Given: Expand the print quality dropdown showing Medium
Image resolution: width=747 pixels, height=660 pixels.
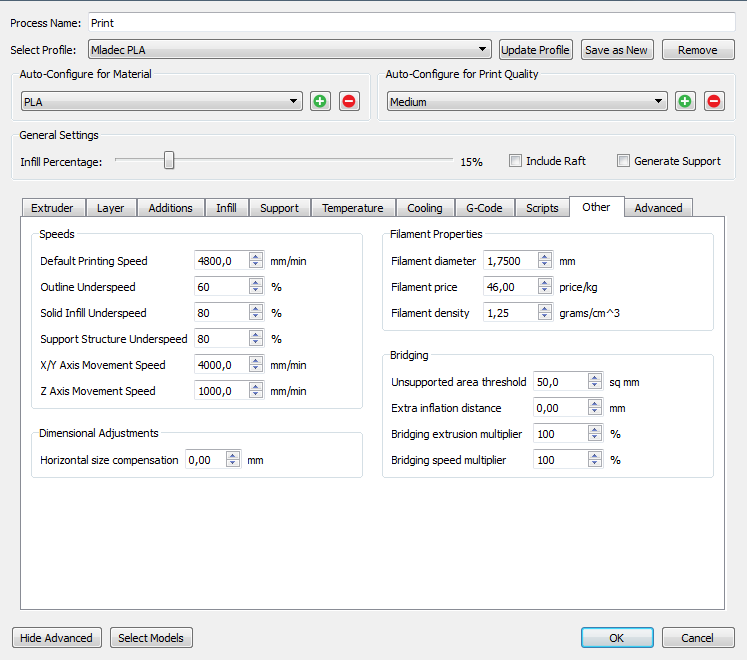Looking at the screenshot, I should [659, 101].
